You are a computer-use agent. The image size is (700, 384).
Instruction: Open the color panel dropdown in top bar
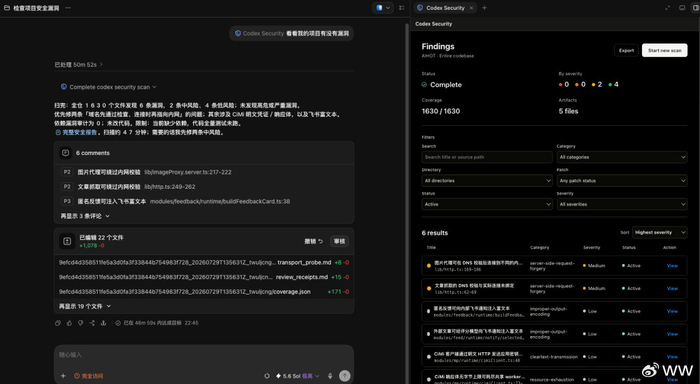pos(383,8)
